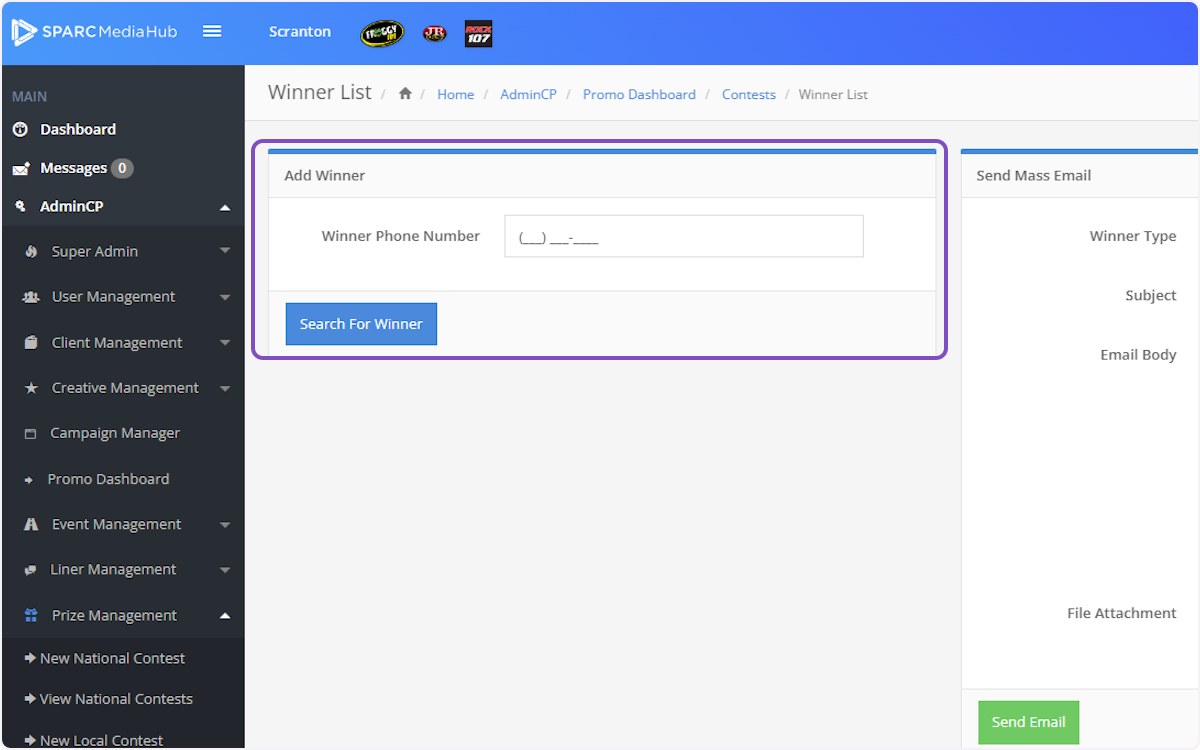The height and width of the screenshot is (750, 1200).
Task: Click the SPARC MediaHub logo
Action: coord(95,31)
